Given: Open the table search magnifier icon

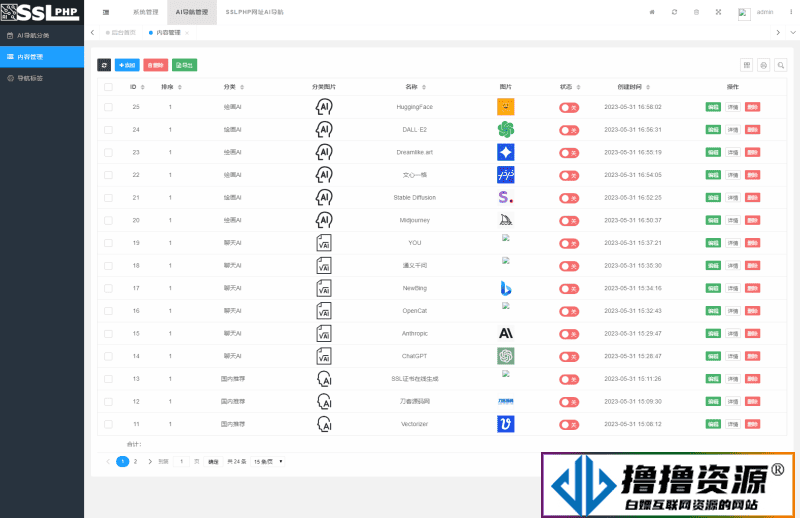Looking at the screenshot, I should click(x=781, y=65).
